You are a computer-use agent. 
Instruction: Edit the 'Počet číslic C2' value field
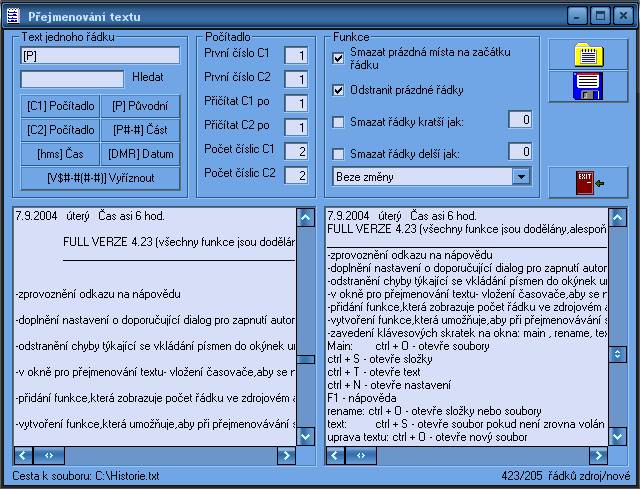(296, 176)
